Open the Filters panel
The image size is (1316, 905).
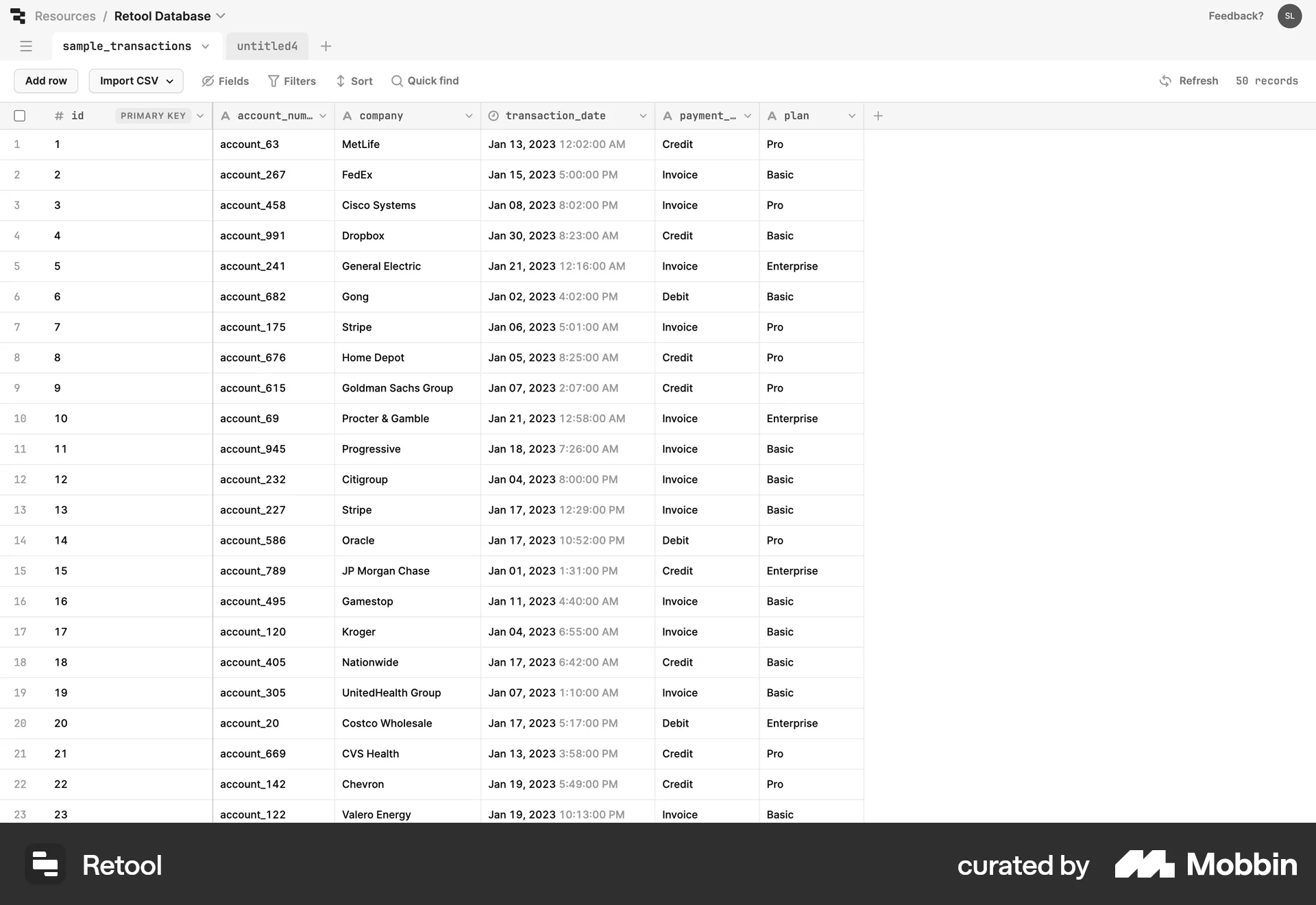coord(291,80)
